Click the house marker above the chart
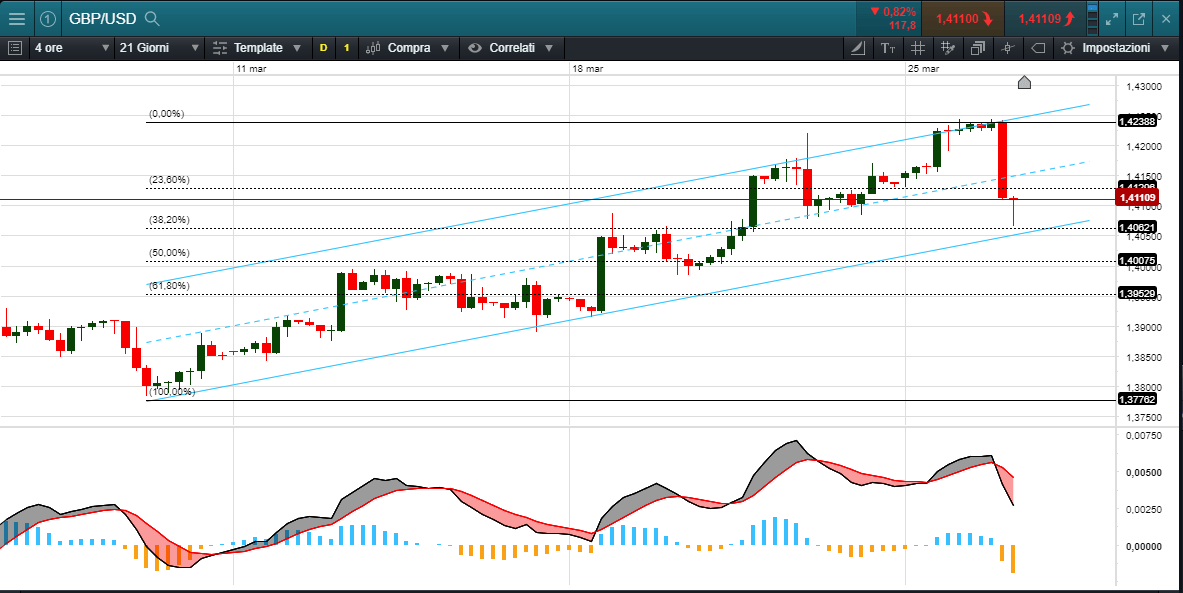 [x=1024, y=82]
